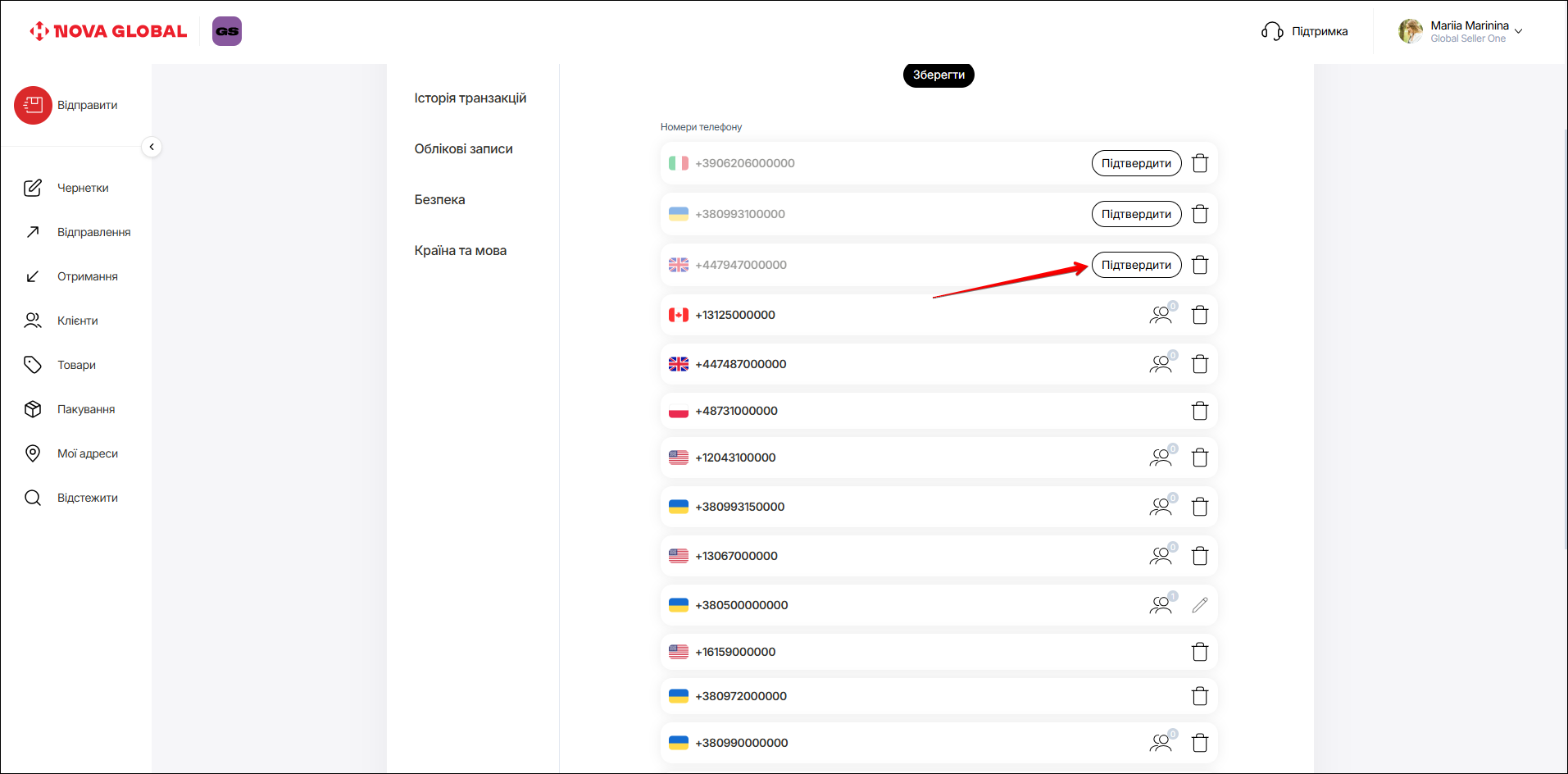Click the purple GS app icon
The width and height of the screenshot is (1568, 774).
tap(227, 31)
